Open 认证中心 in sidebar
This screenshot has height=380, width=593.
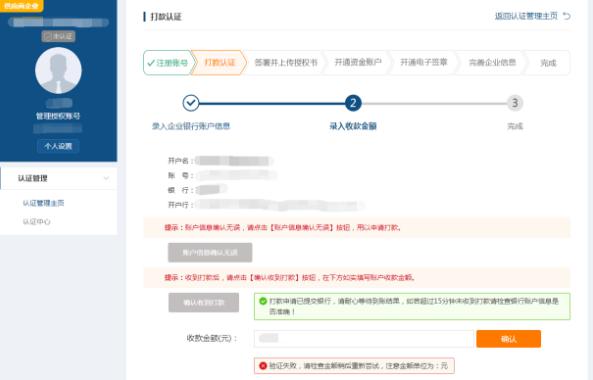36,222
